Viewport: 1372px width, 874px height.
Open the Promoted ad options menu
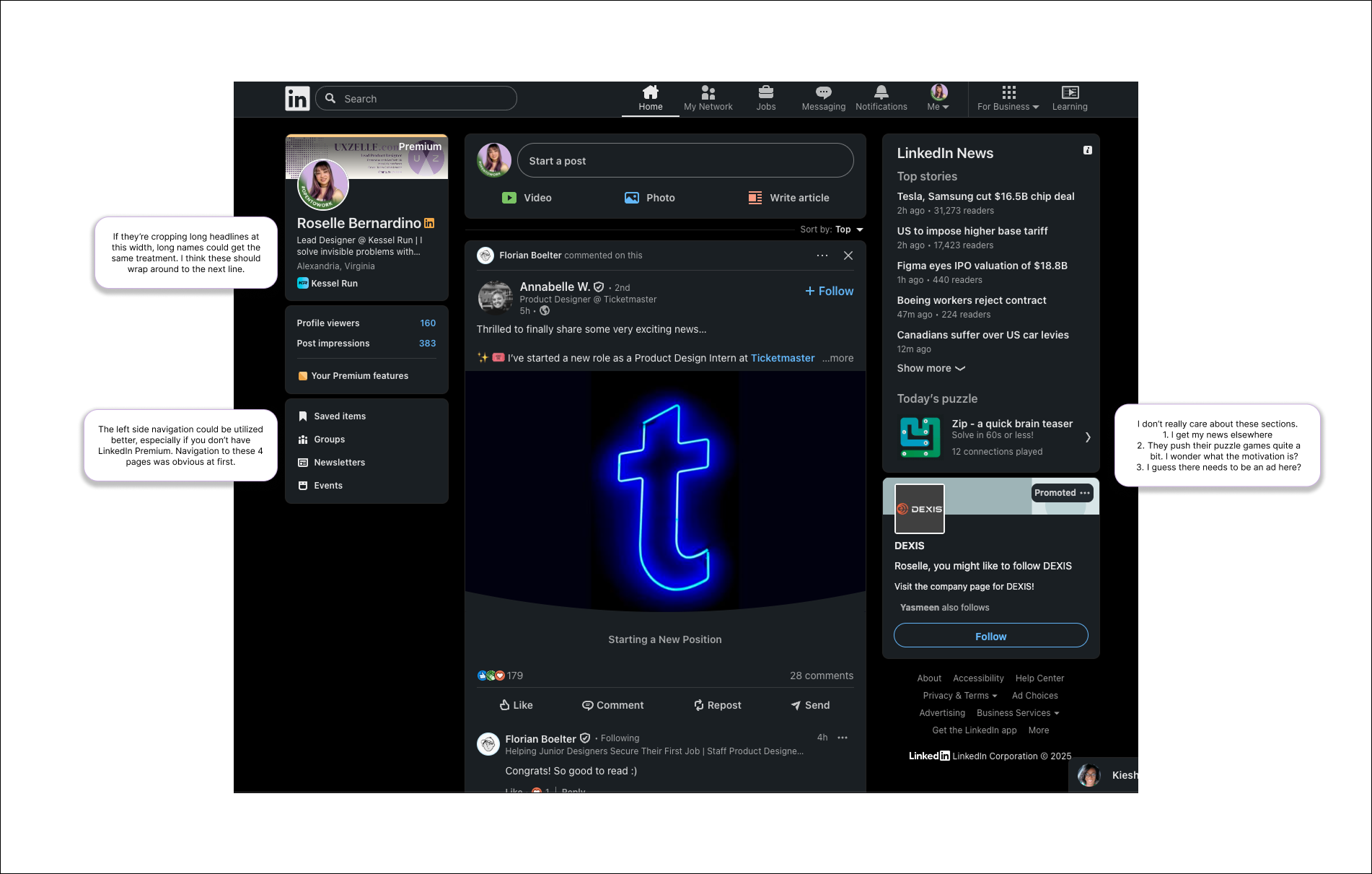click(1084, 493)
